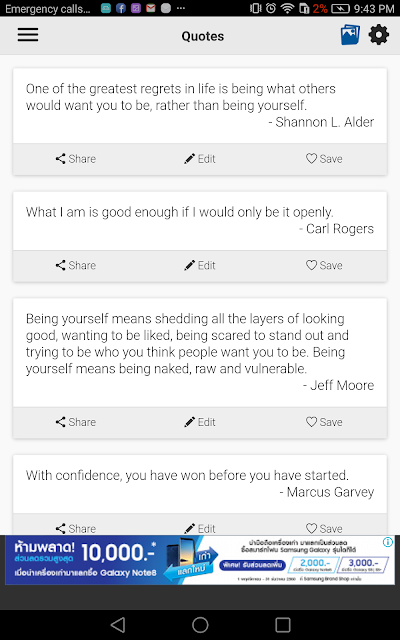Open the hamburger navigation menu
Viewport: 400px width, 640px height.
click(28, 35)
